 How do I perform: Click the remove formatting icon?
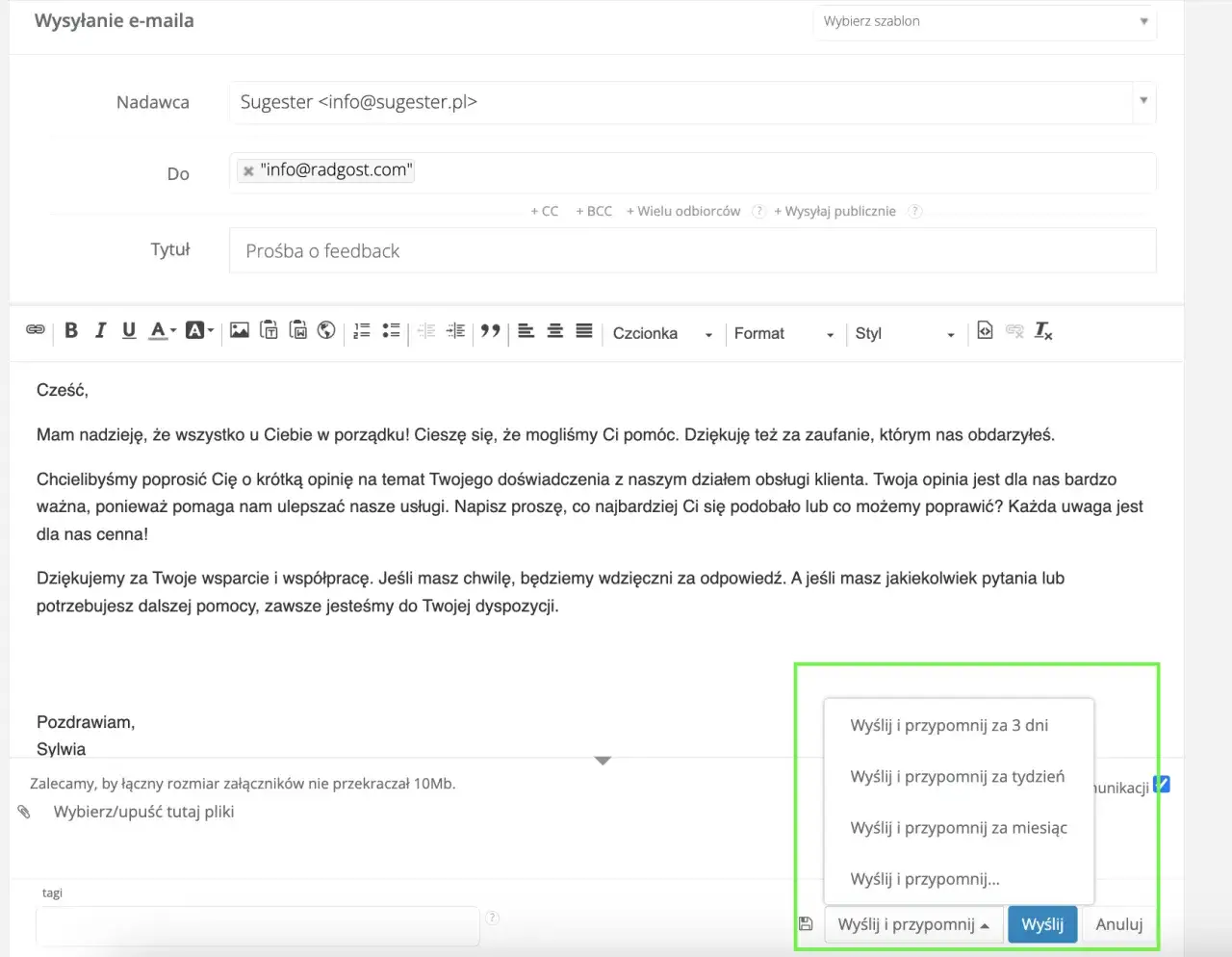(x=1043, y=331)
